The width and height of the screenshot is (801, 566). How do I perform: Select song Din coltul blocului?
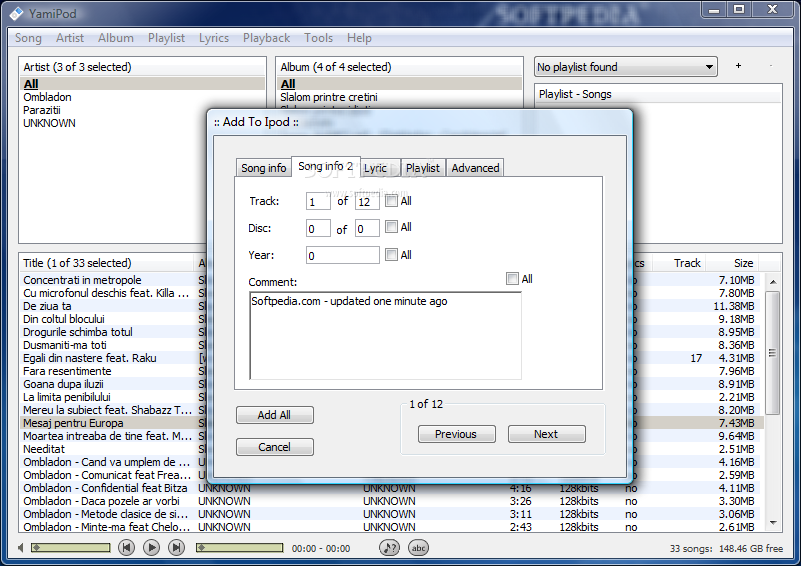tap(64, 319)
